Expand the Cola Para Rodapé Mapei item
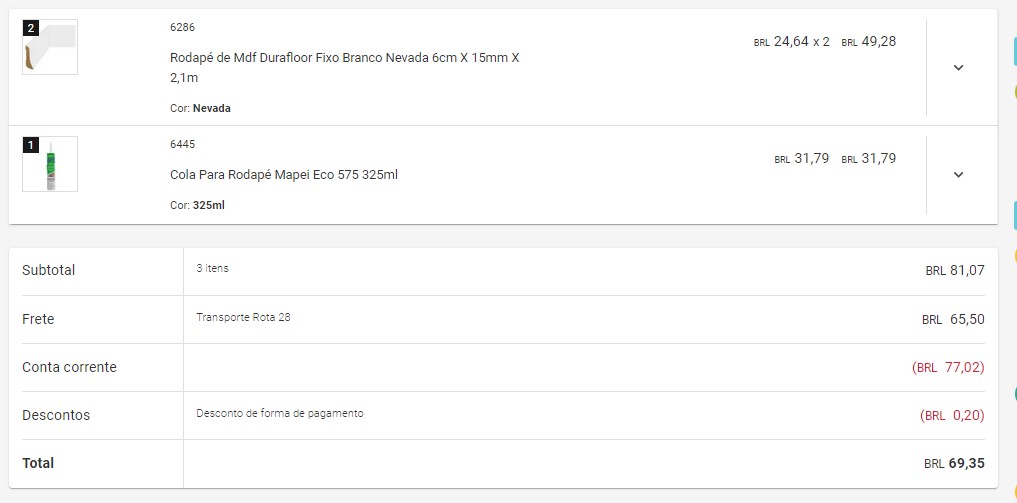 click(958, 175)
